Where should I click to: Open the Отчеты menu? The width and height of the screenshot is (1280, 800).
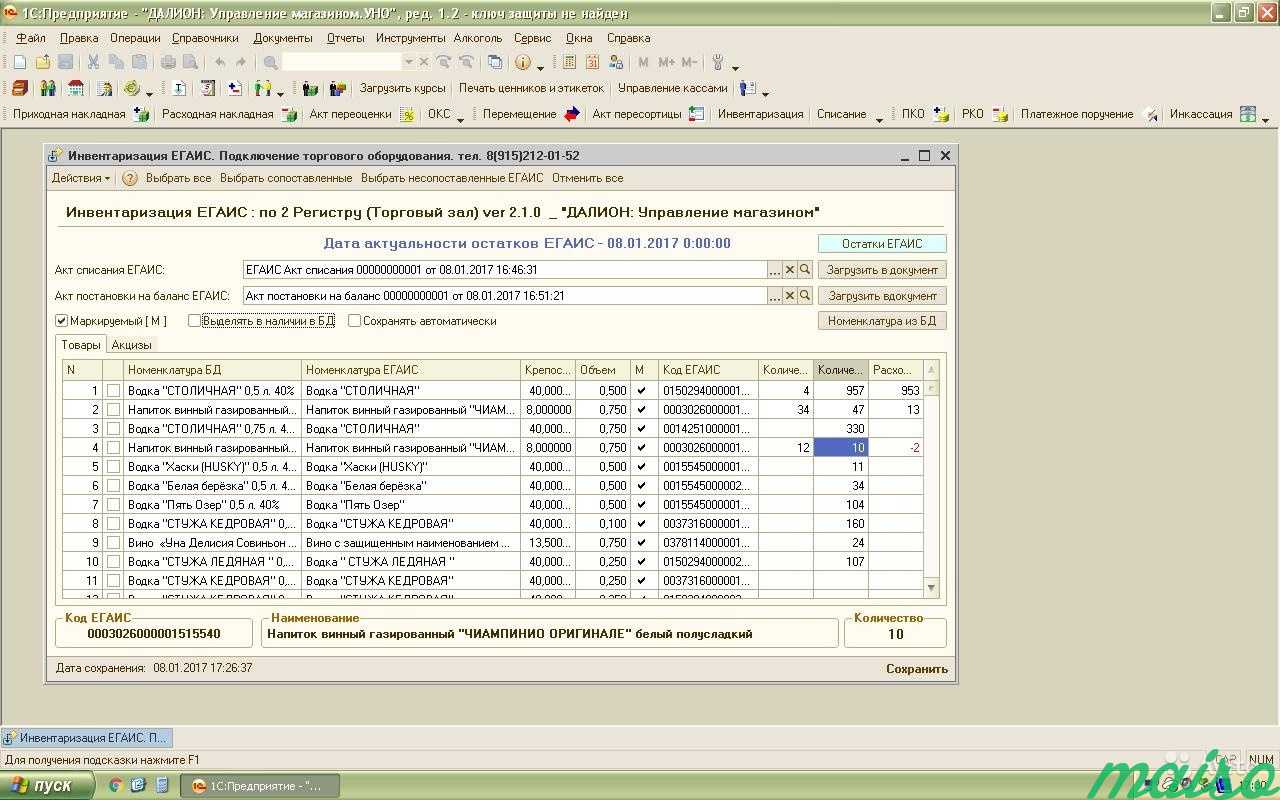[346, 38]
